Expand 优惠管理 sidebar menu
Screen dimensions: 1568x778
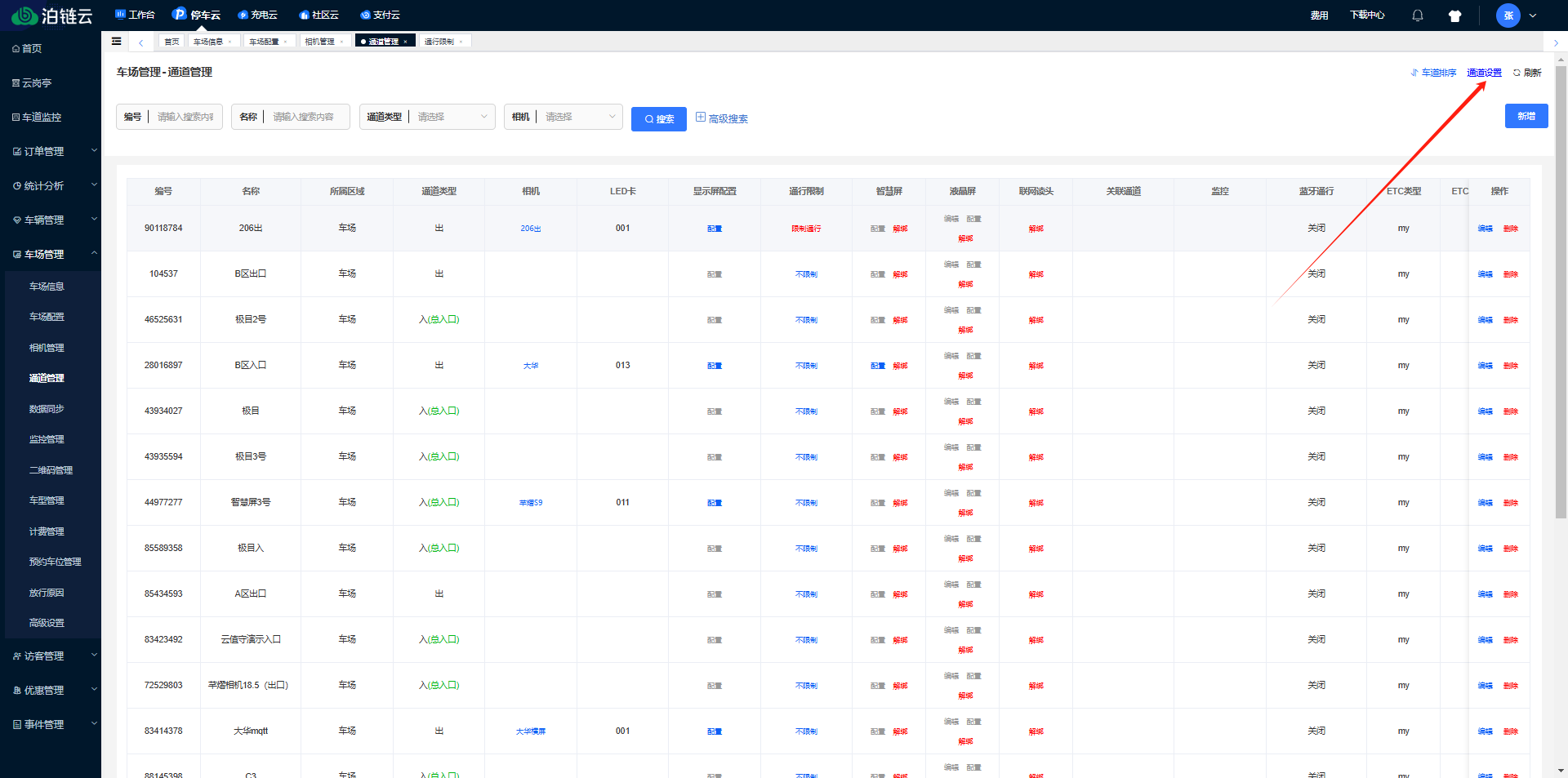click(x=51, y=690)
